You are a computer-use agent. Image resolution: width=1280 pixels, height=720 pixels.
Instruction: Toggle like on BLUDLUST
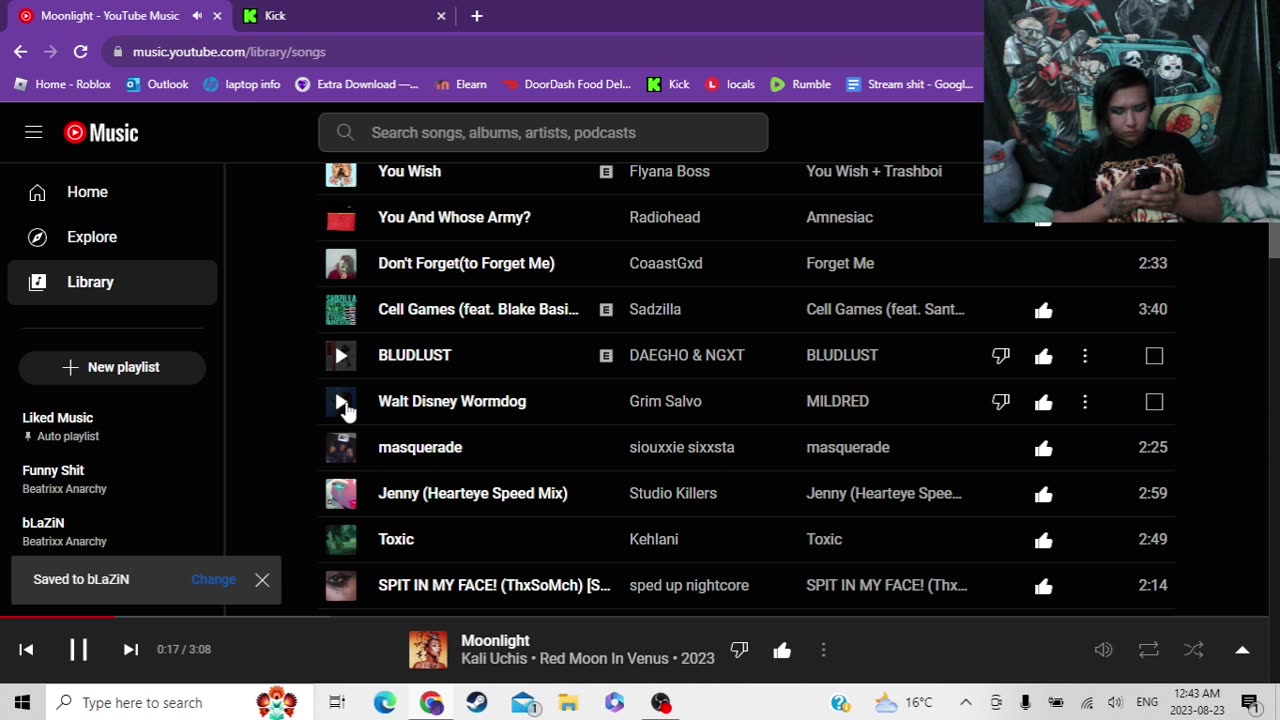click(1043, 355)
